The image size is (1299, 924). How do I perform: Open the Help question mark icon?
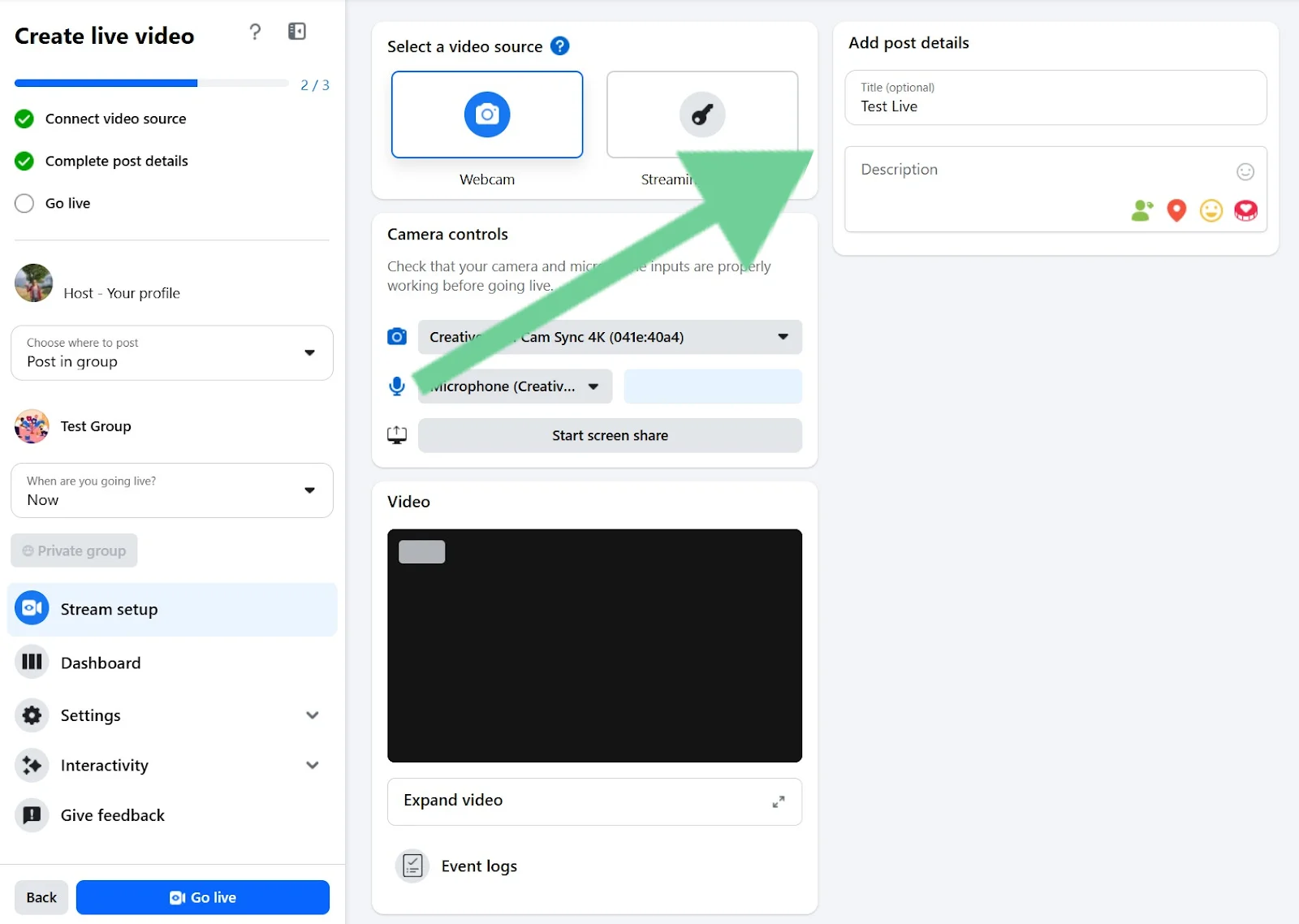coord(255,32)
